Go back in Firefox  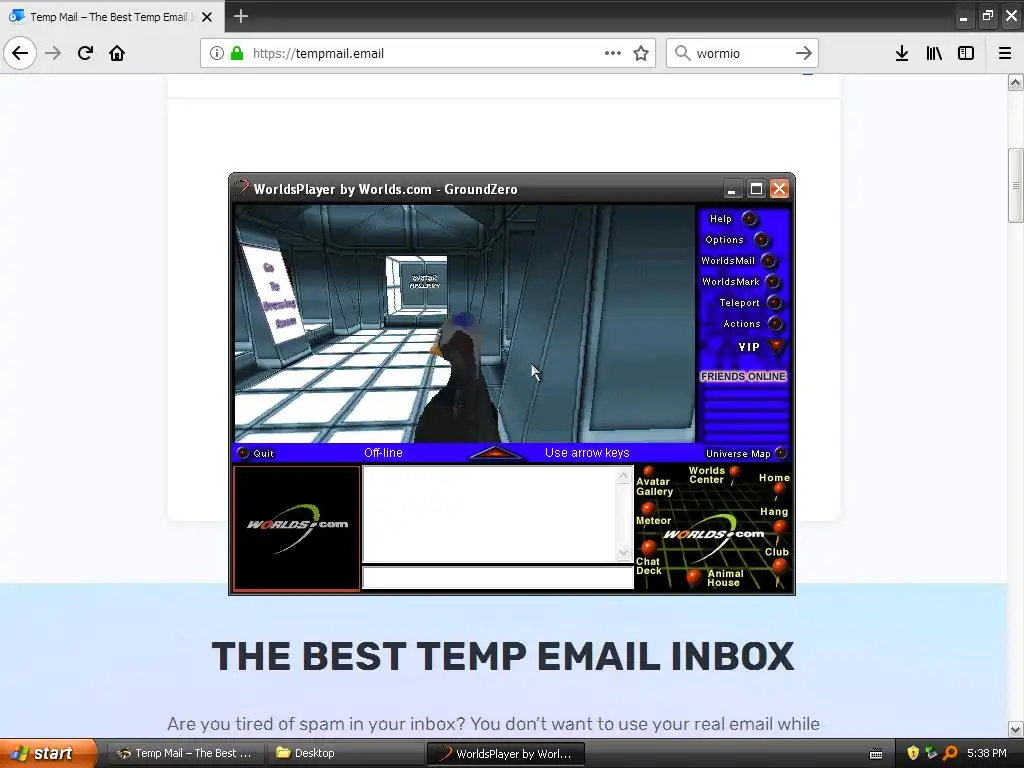click(x=20, y=53)
